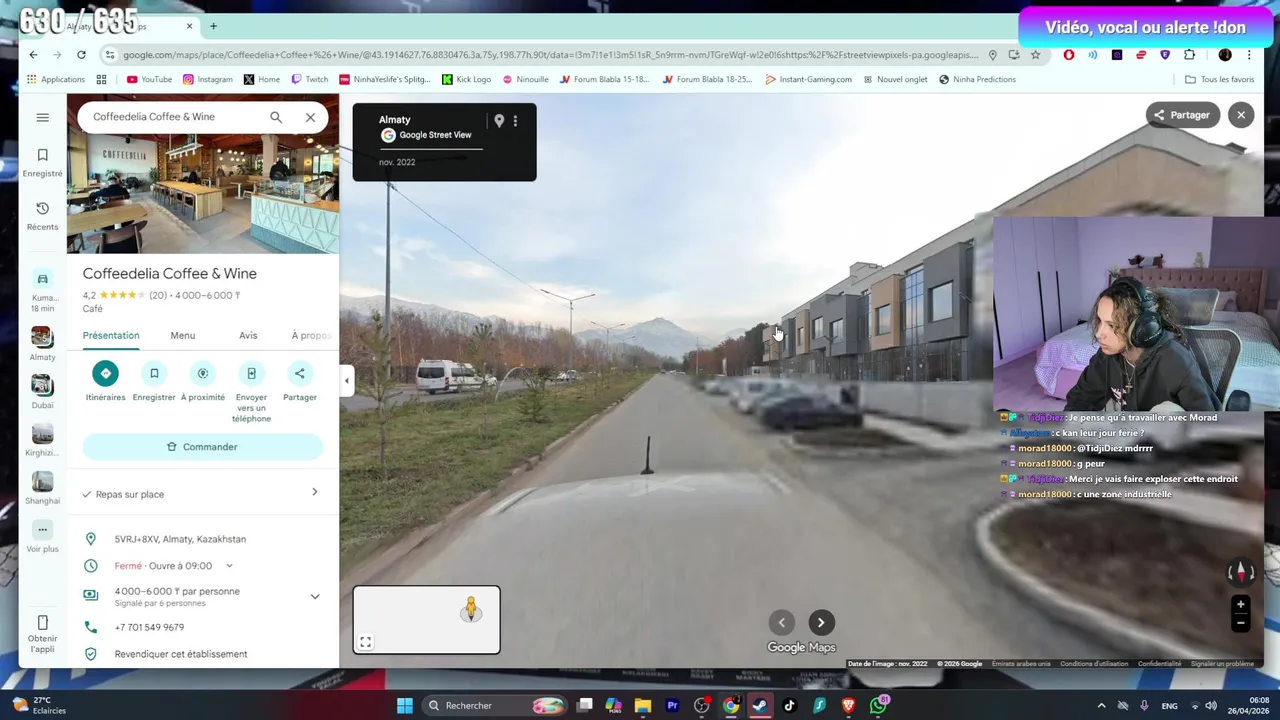Click the Enregistrer bookmark icon under the place name

tap(154, 374)
